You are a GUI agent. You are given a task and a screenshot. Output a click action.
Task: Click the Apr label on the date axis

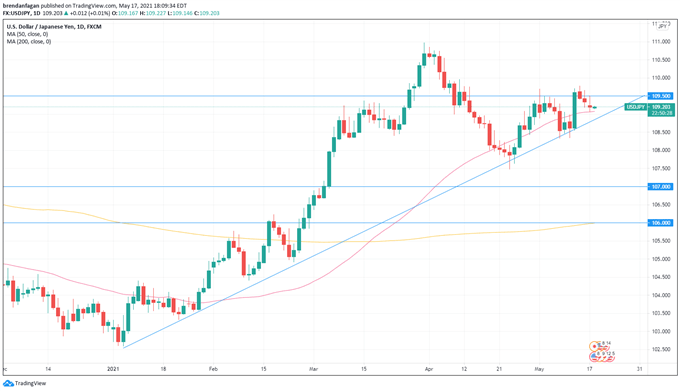tap(429, 369)
